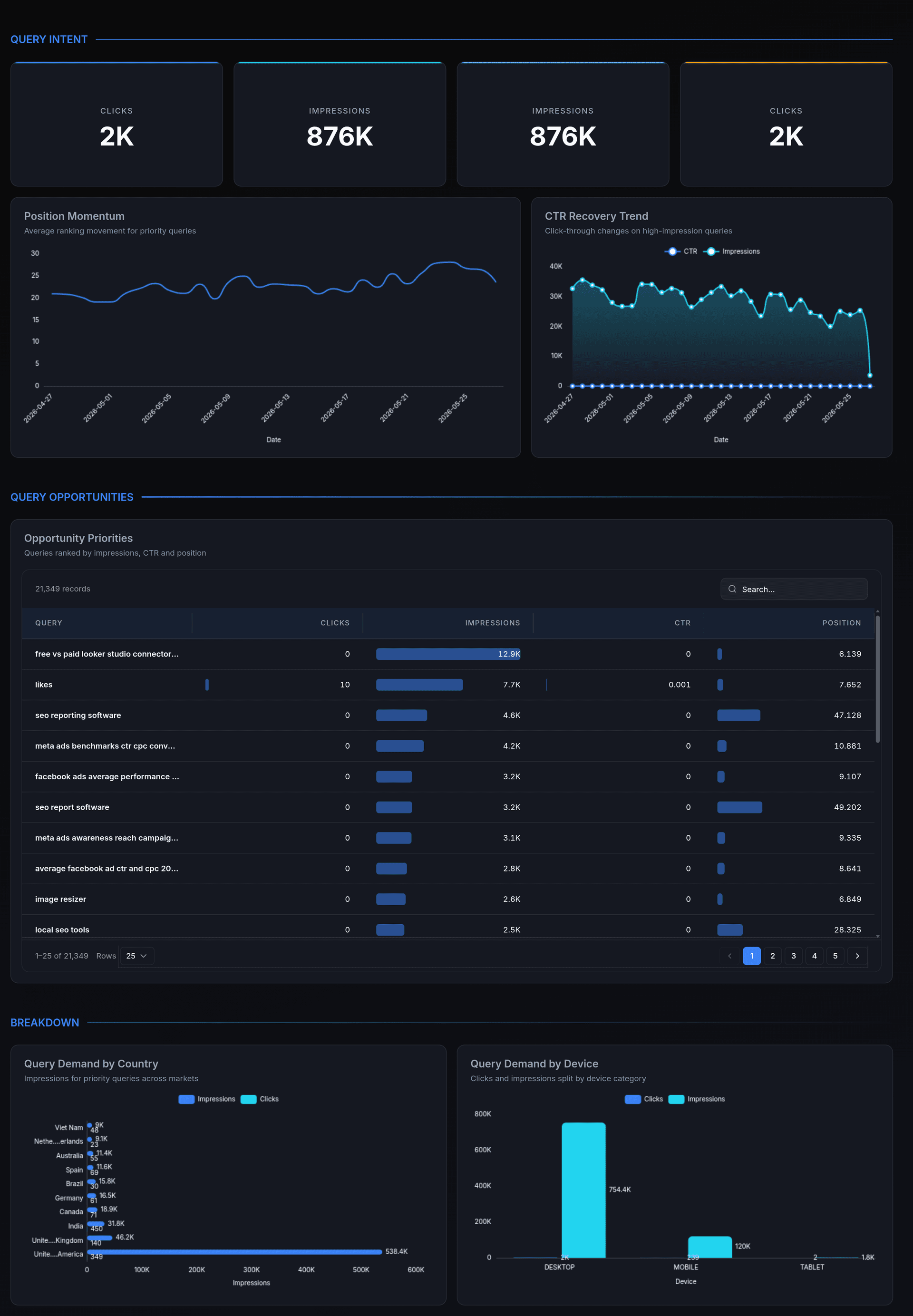This screenshot has width=913, height=1316.
Task: Toggle CTR series in CTR Recovery legend
Action: tap(681, 252)
